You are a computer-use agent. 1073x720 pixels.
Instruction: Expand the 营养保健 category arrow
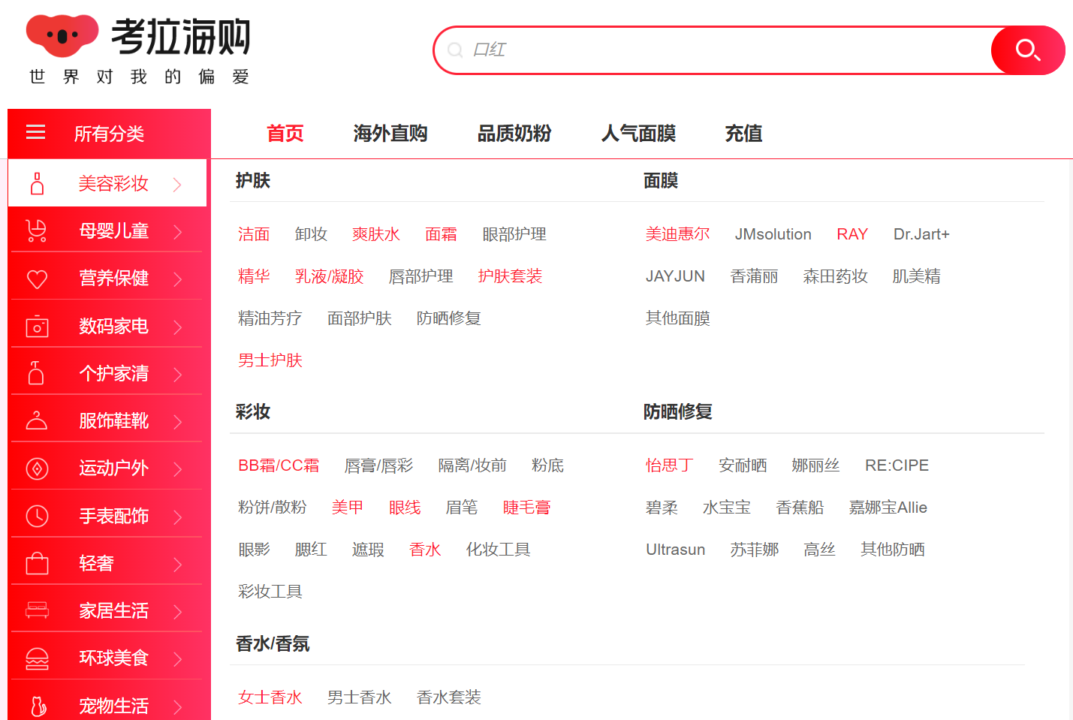coord(178,279)
